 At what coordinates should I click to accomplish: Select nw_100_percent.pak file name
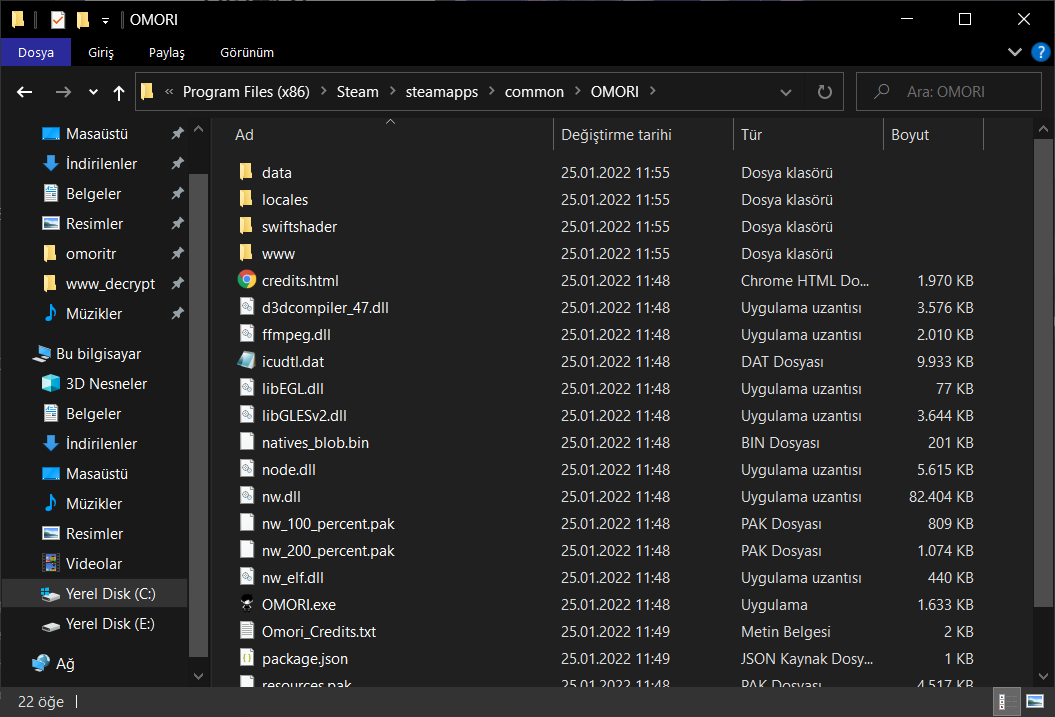click(x=328, y=523)
